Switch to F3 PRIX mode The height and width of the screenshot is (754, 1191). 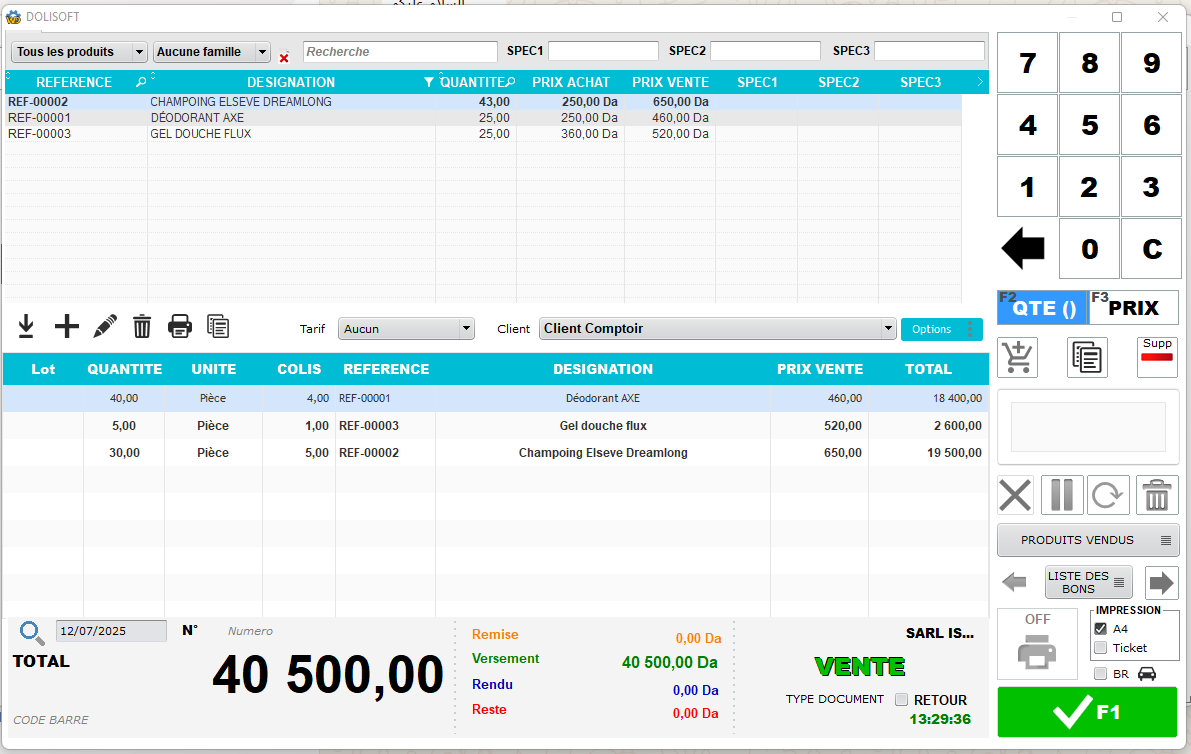(x=1134, y=308)
